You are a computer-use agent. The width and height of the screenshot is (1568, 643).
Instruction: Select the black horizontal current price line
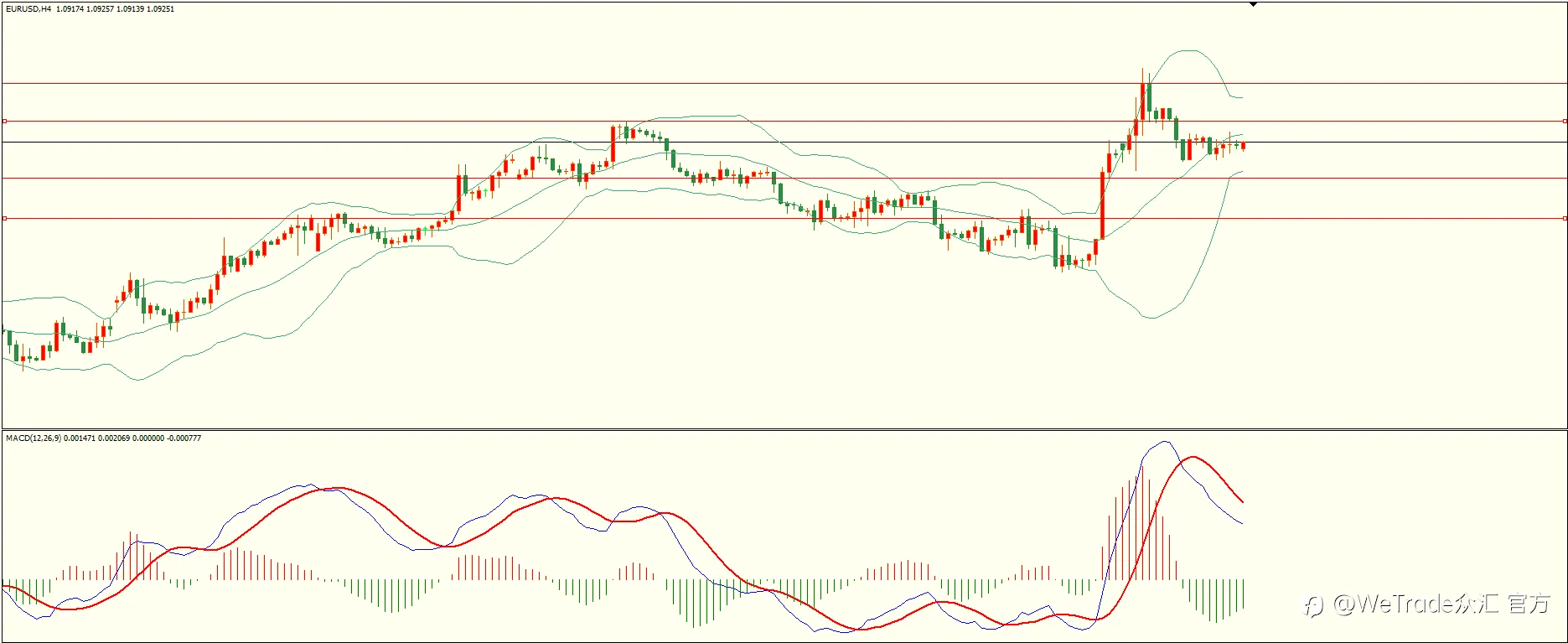coord(784,142)
